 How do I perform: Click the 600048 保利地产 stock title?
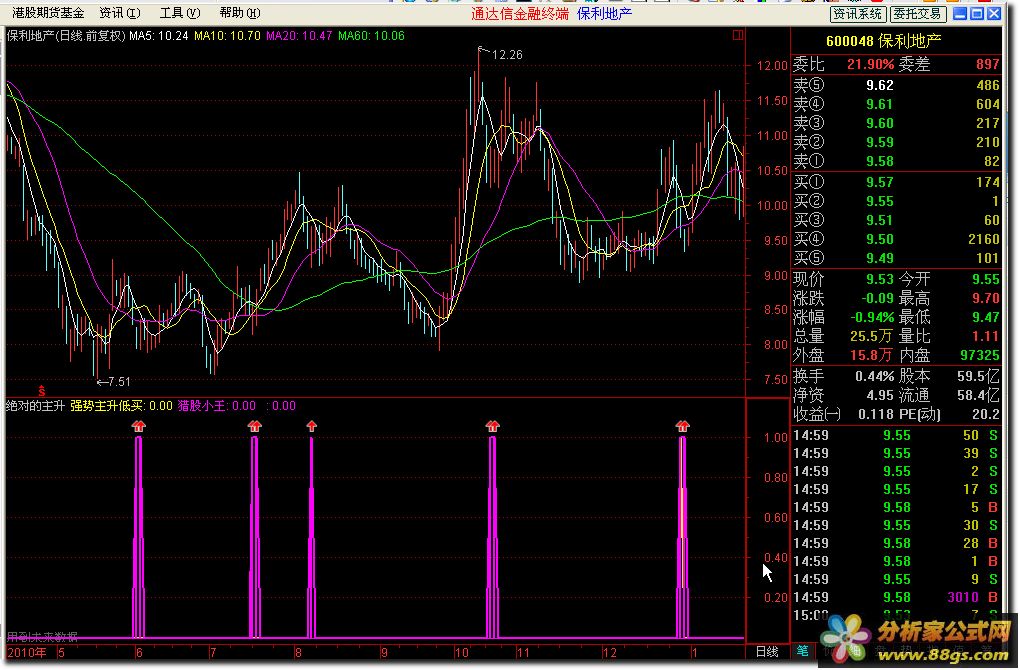click(883, 41)
